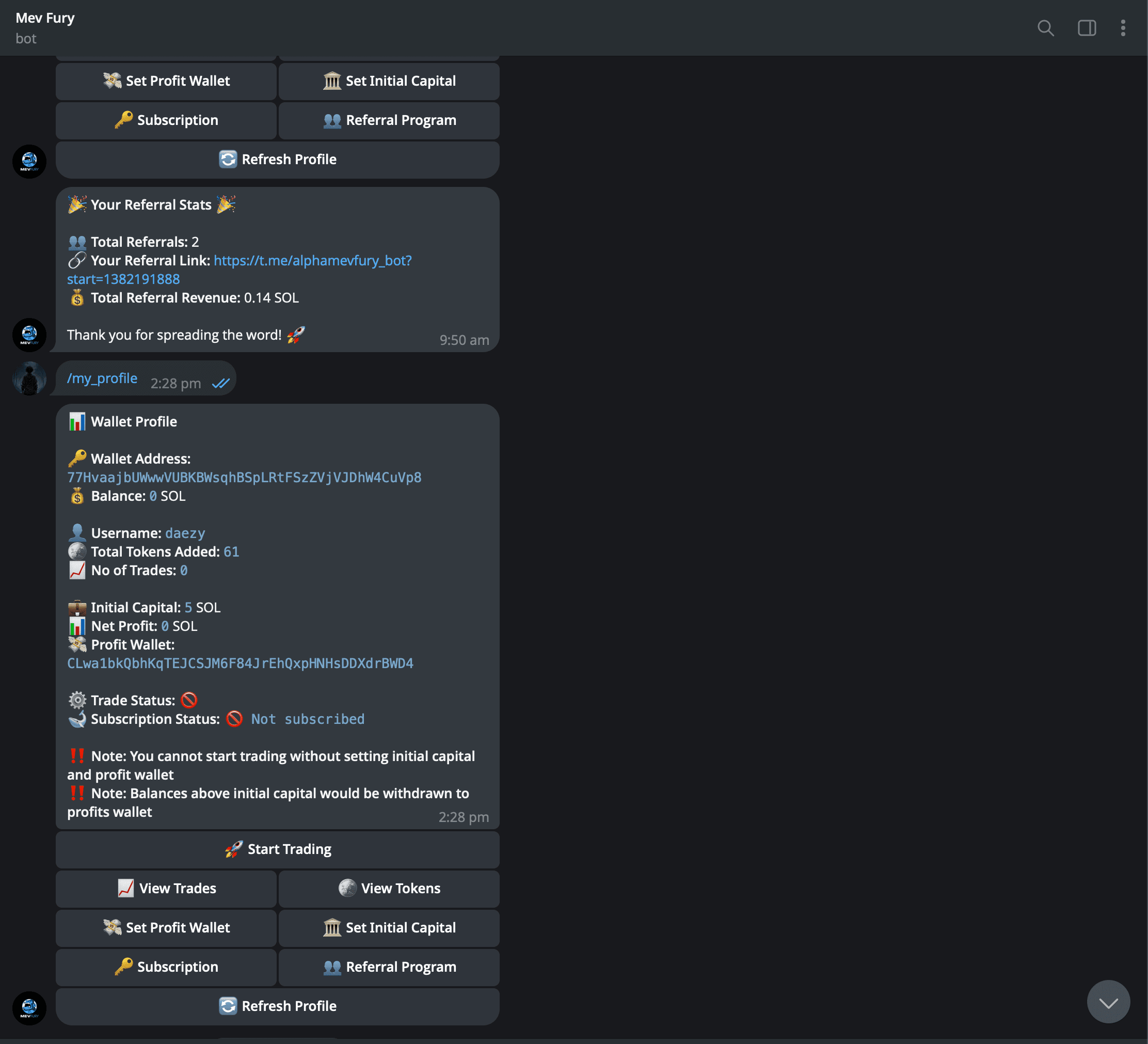This screenshot has height=1044, width=1148.
Task: Click the scroll-to-bottom arrow
Action: (x=1108, y=1001)
